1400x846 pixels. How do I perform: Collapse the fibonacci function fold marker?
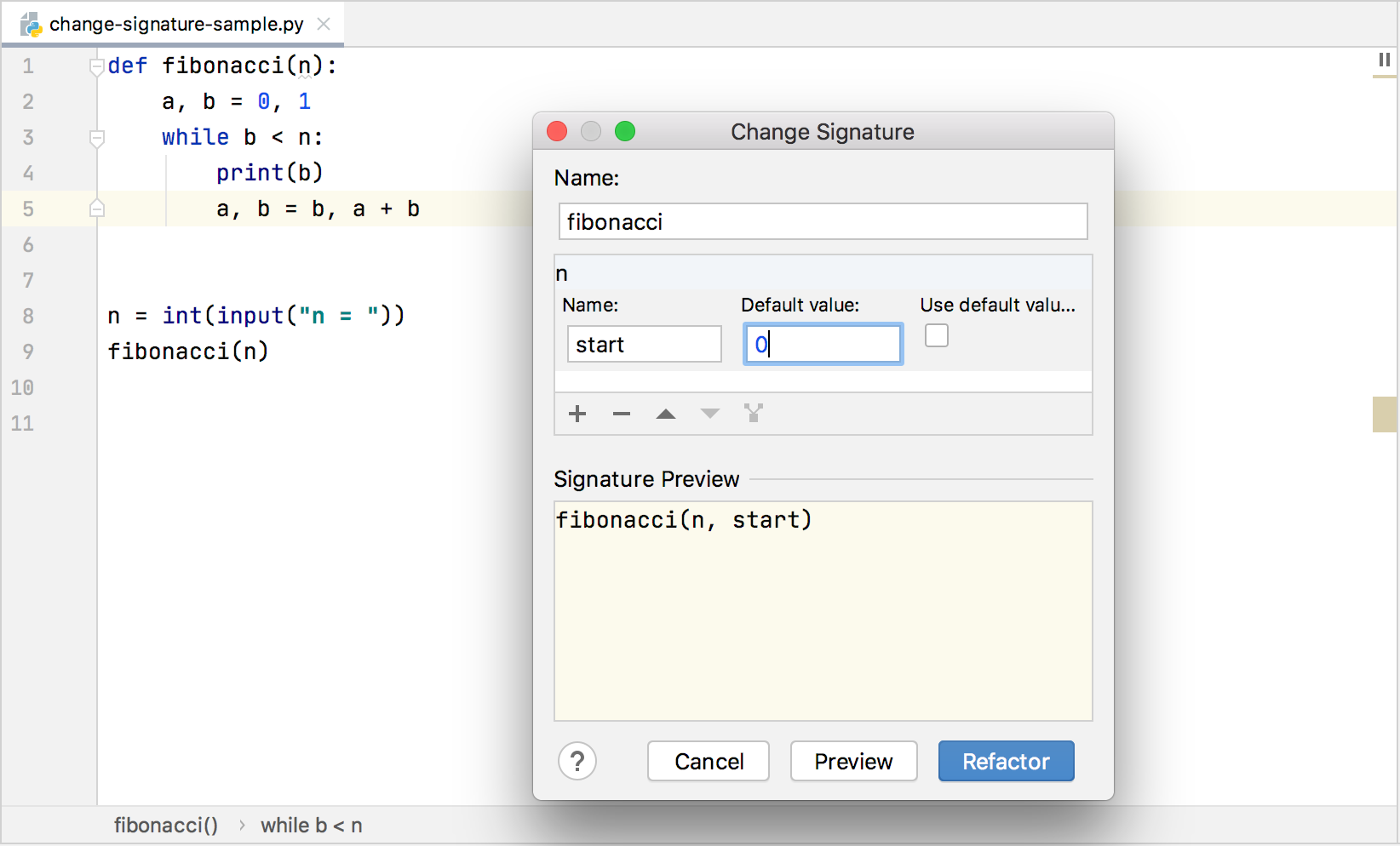(x=97, y=66)
